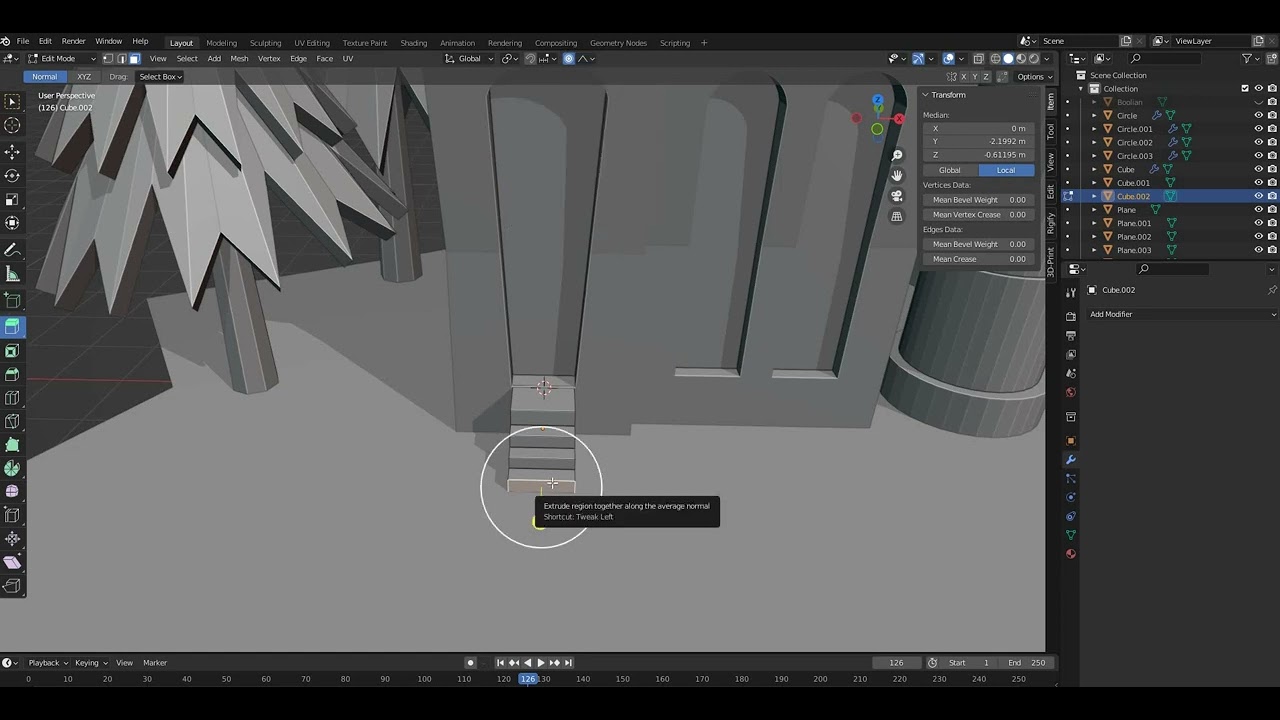Viewport: 1280px width, 720px height.
Task: Select the Inset Faces tool
Action: [x=12, y=351]
